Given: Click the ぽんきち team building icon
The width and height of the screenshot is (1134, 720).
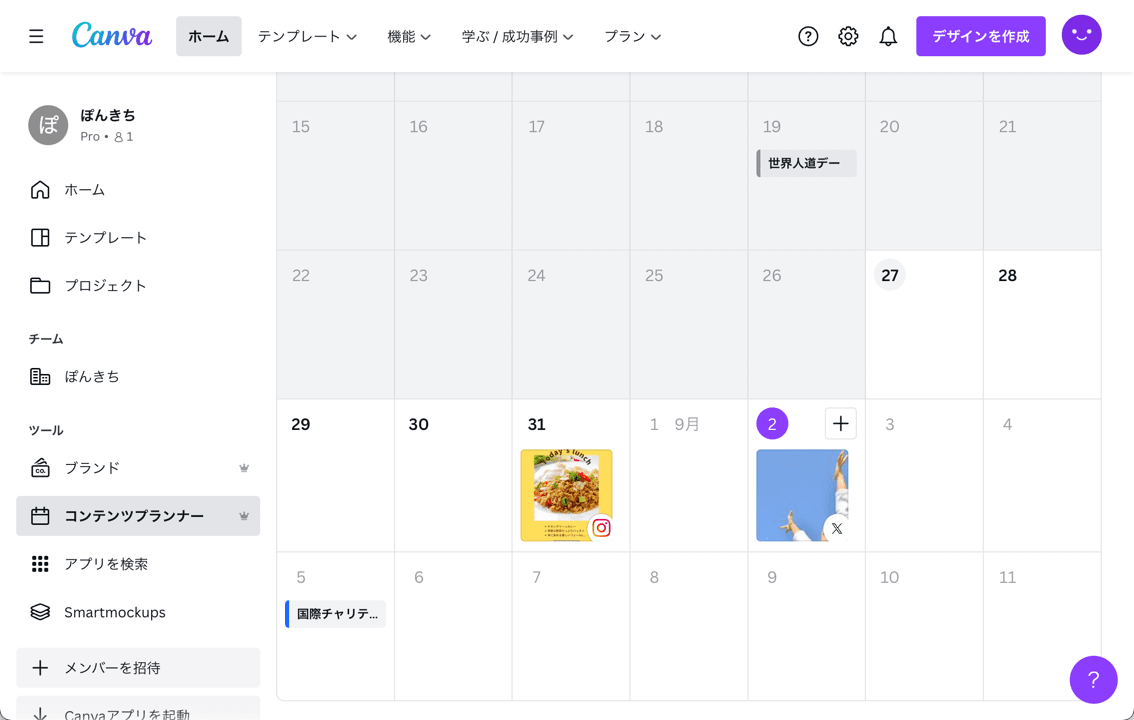Looking at the screenshot, I should (x=40, y=377).
